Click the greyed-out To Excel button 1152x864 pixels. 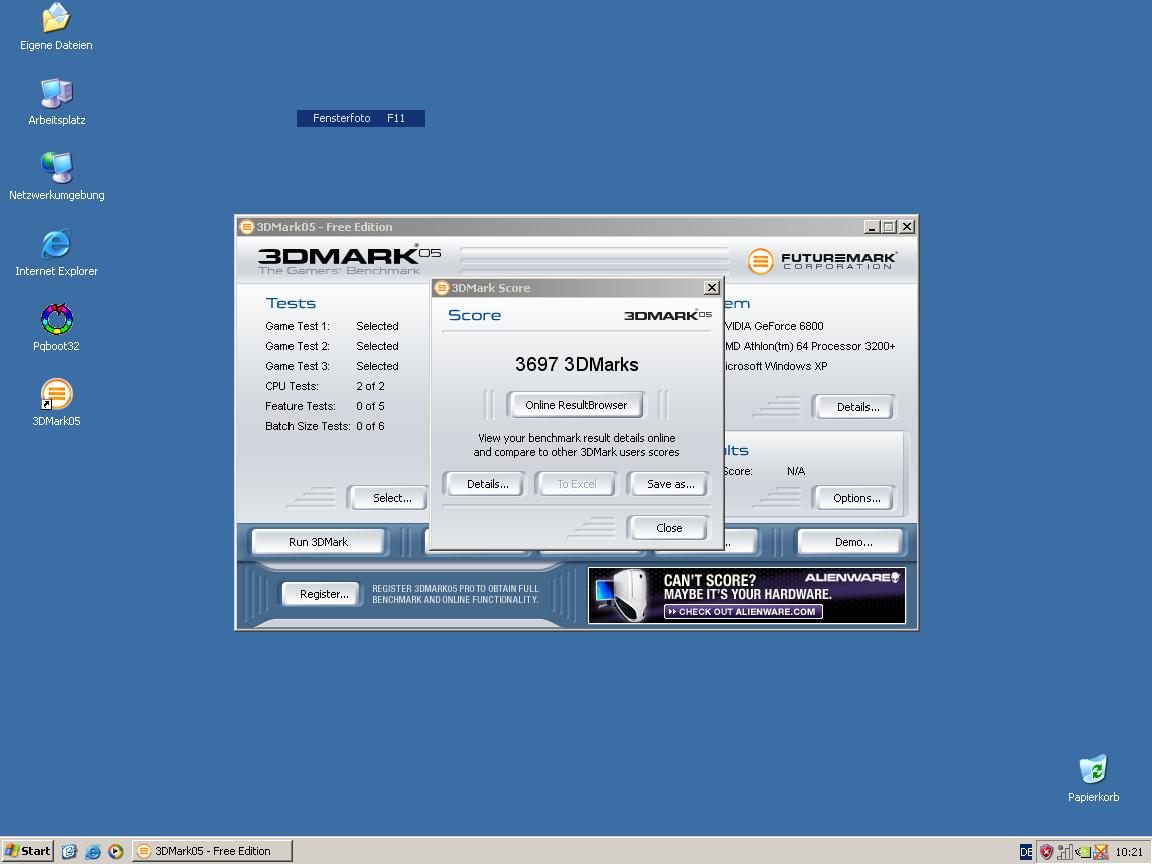[577, 484]
